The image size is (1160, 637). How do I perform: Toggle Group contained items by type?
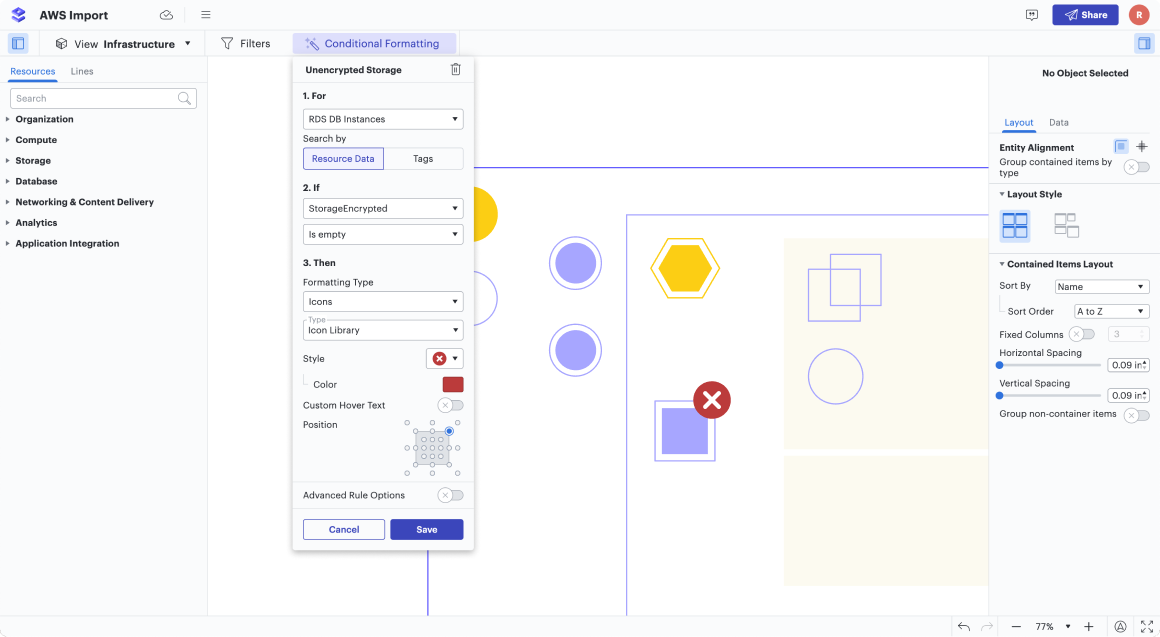[1137, 167]
